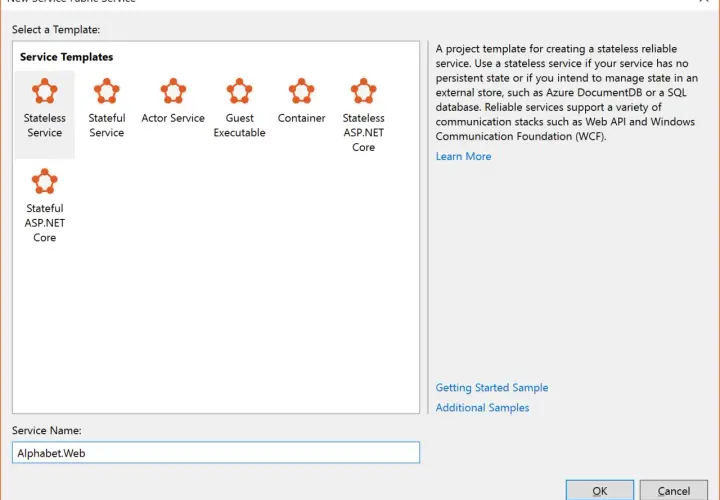720x500 pixels.
Task: Pick the Stateful ASP.NET Core icon
Action: coord(45,181)
